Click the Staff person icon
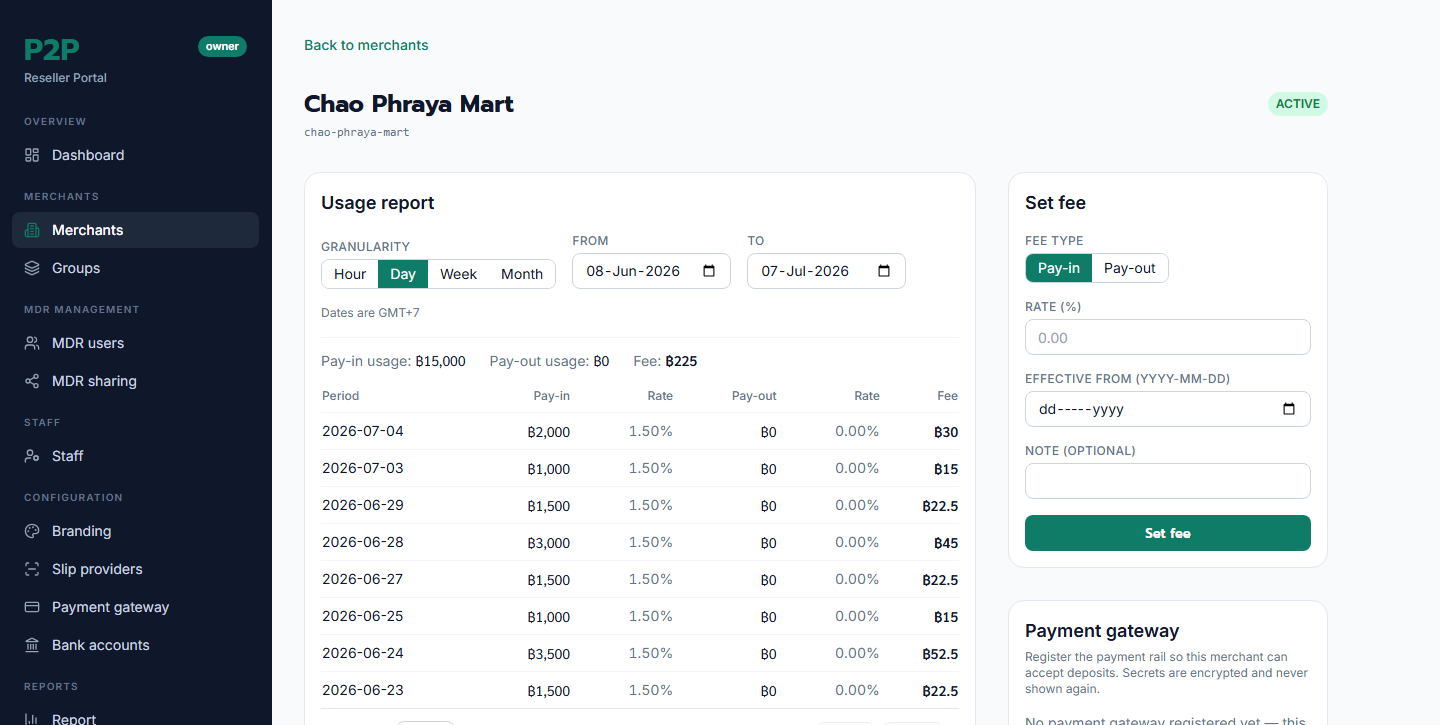 coord(32,456)
